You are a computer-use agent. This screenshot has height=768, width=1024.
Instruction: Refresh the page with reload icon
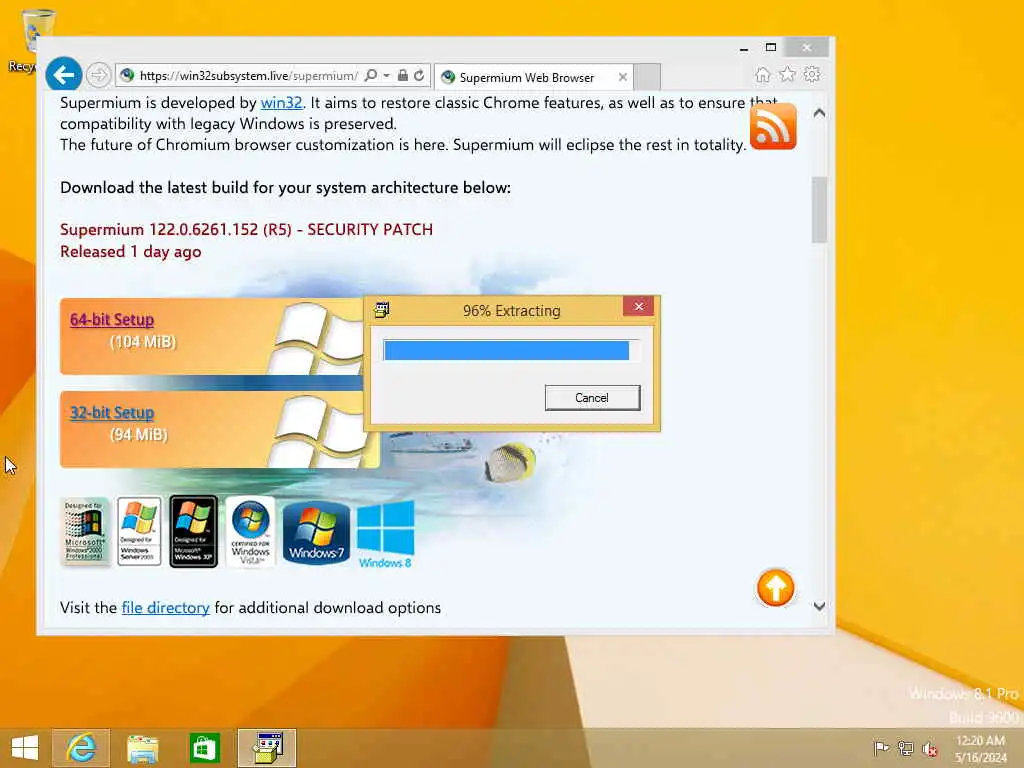[419, 76]
